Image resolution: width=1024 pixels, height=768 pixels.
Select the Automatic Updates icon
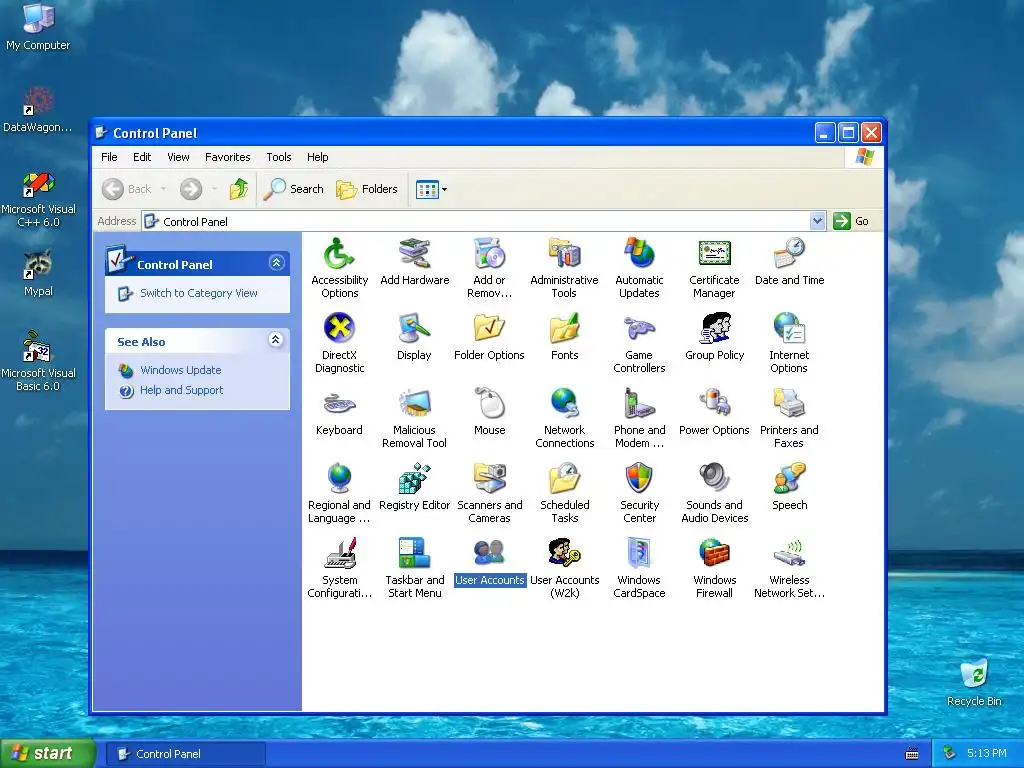639,254
